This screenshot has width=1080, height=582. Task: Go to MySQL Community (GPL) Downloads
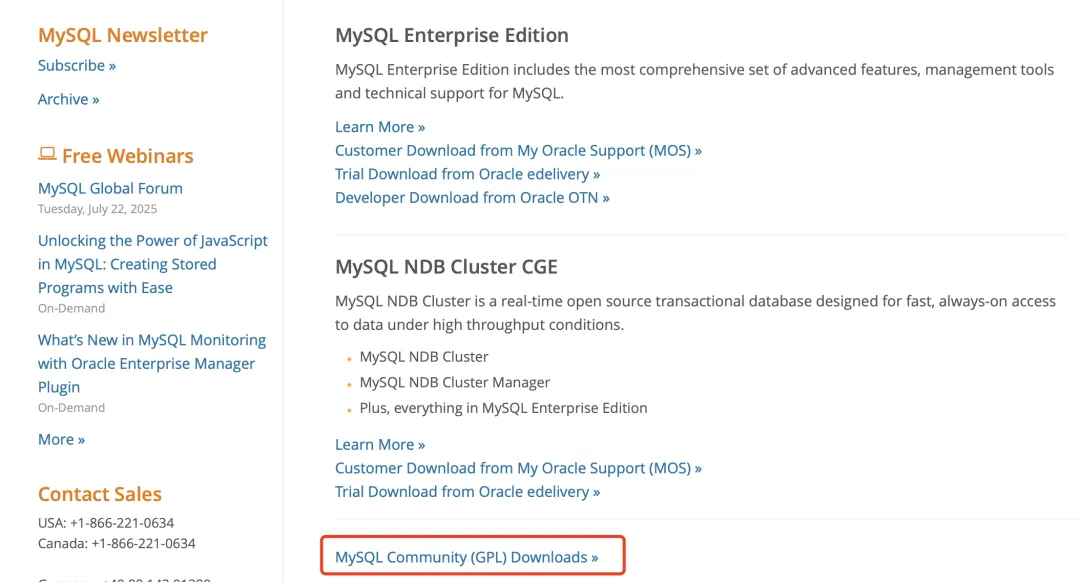tap(467, 557)
